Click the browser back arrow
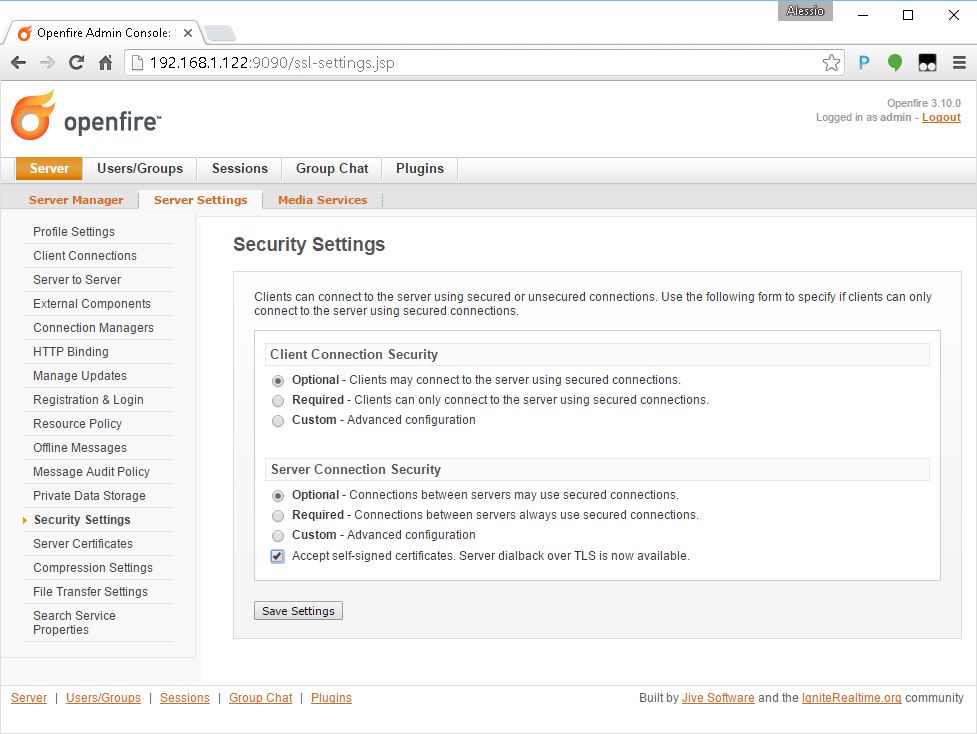 click(18, 63)
